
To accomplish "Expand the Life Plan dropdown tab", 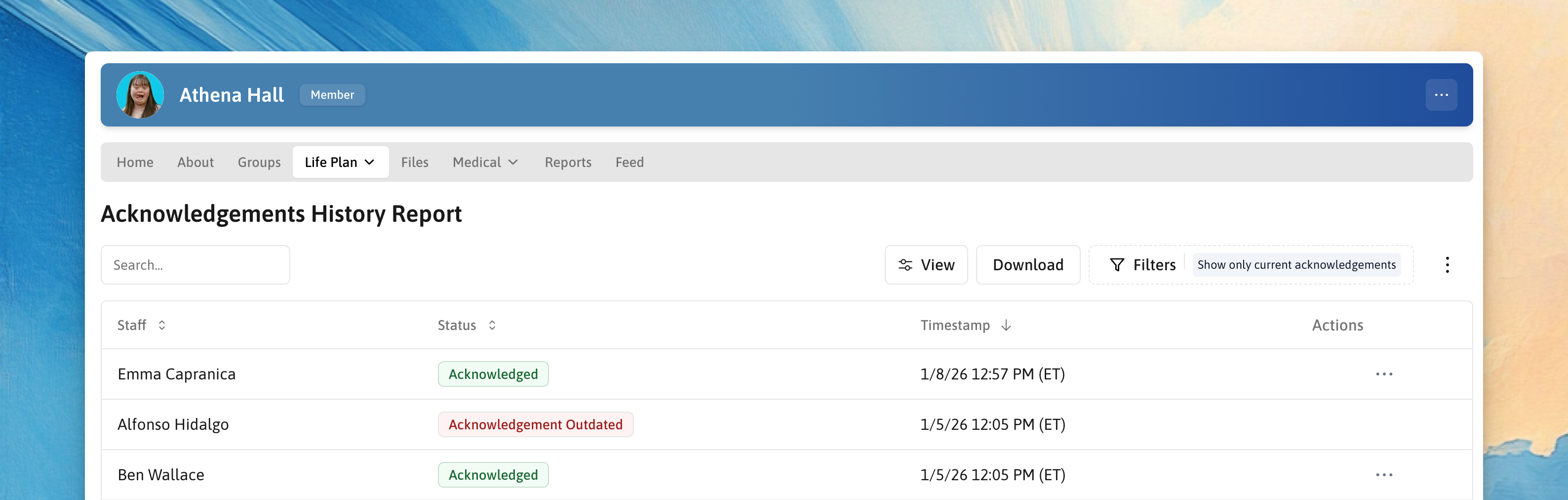I will pyautogui.click(x=340, y=162).
